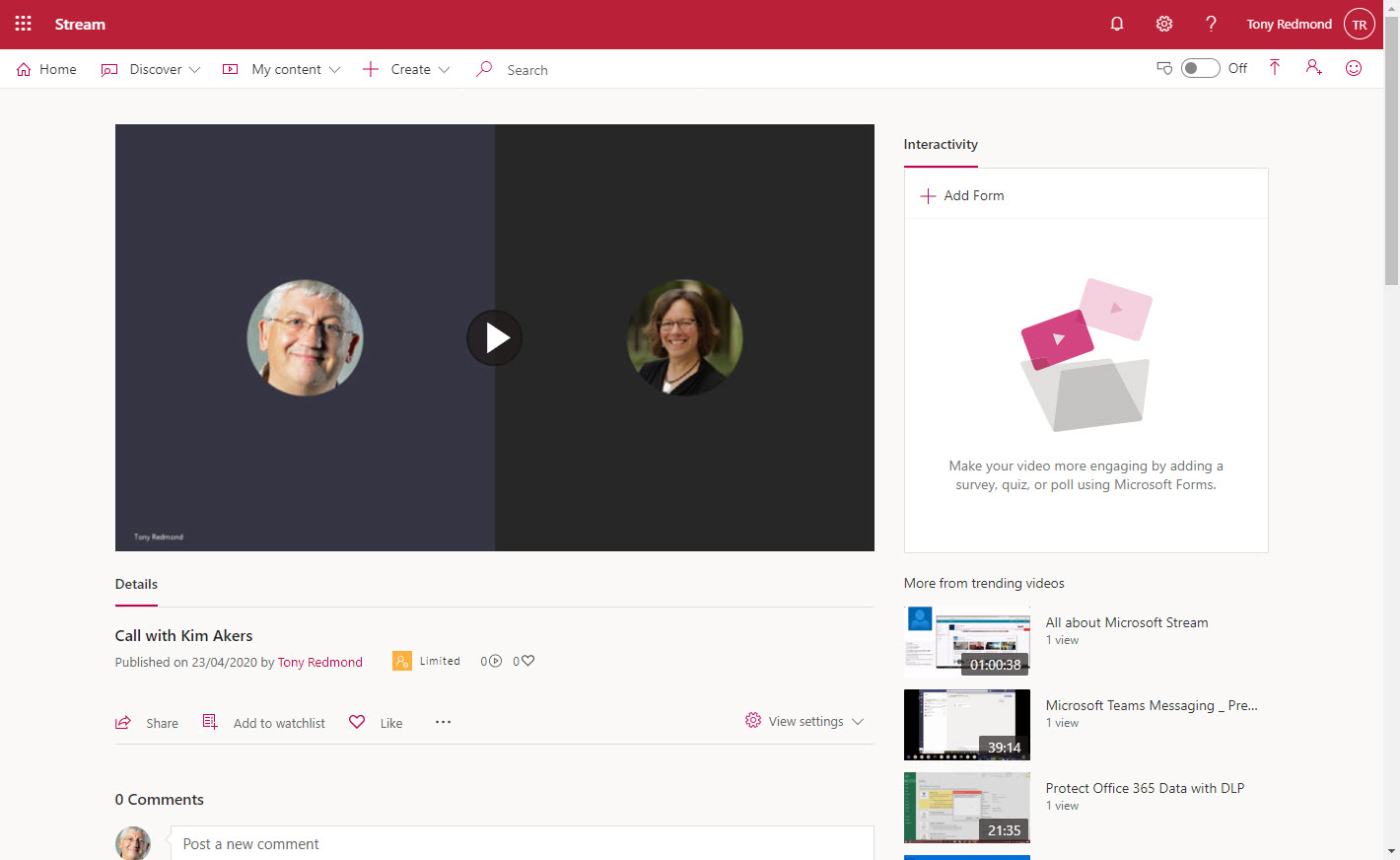Image resolution: width=1400 pixels, height=860 pixels.
Task: Click the Like heart icon
Action: click(357, 722)
